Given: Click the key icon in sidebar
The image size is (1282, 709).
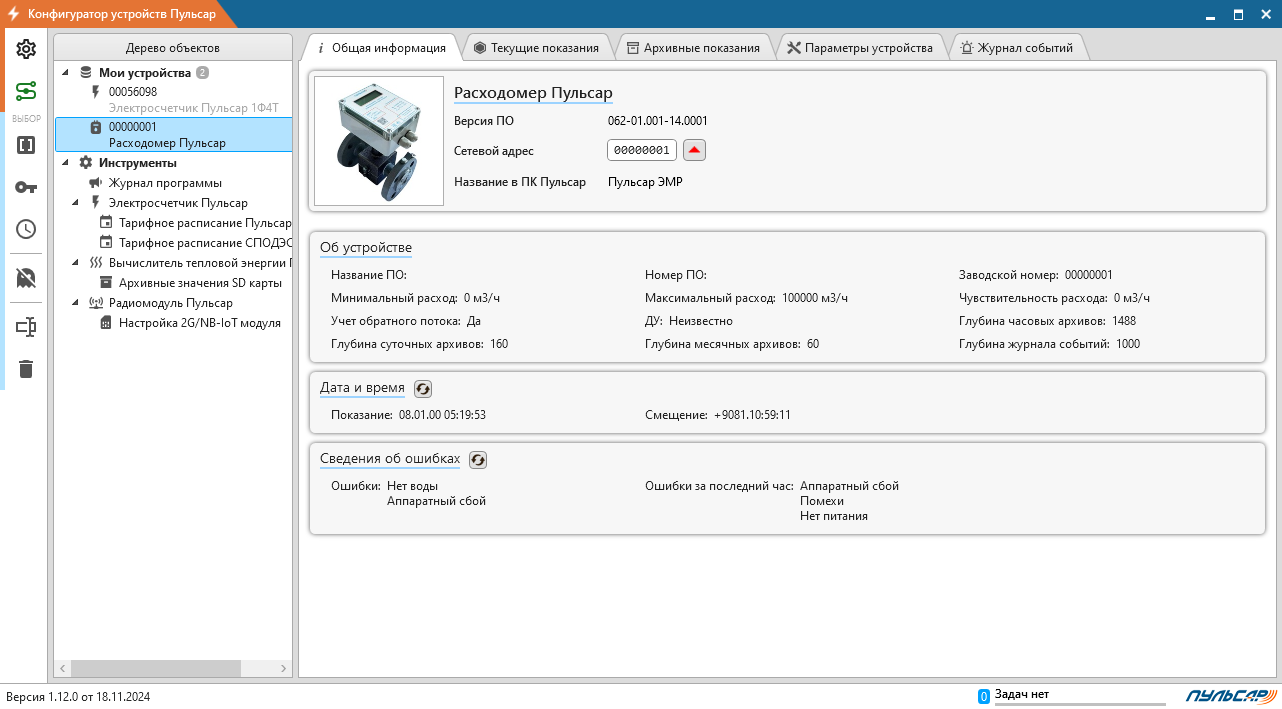Looking at the screenshot, I should 26,187.
